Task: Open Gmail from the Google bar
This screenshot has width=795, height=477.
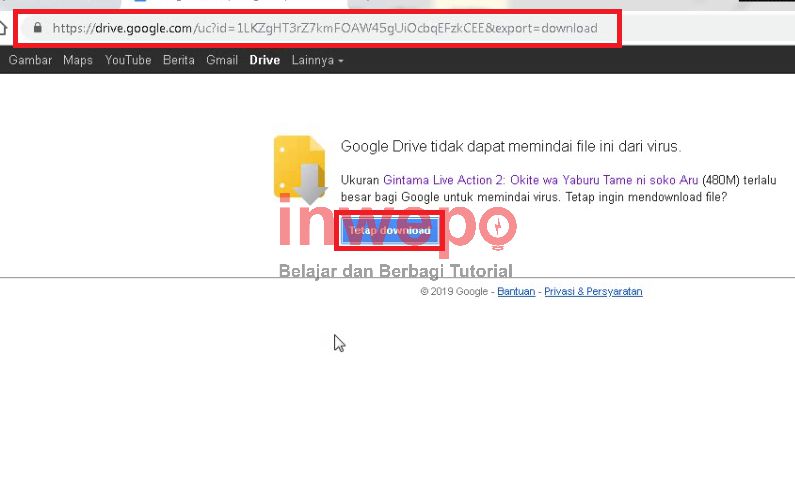Action: (x=222, y=60)
